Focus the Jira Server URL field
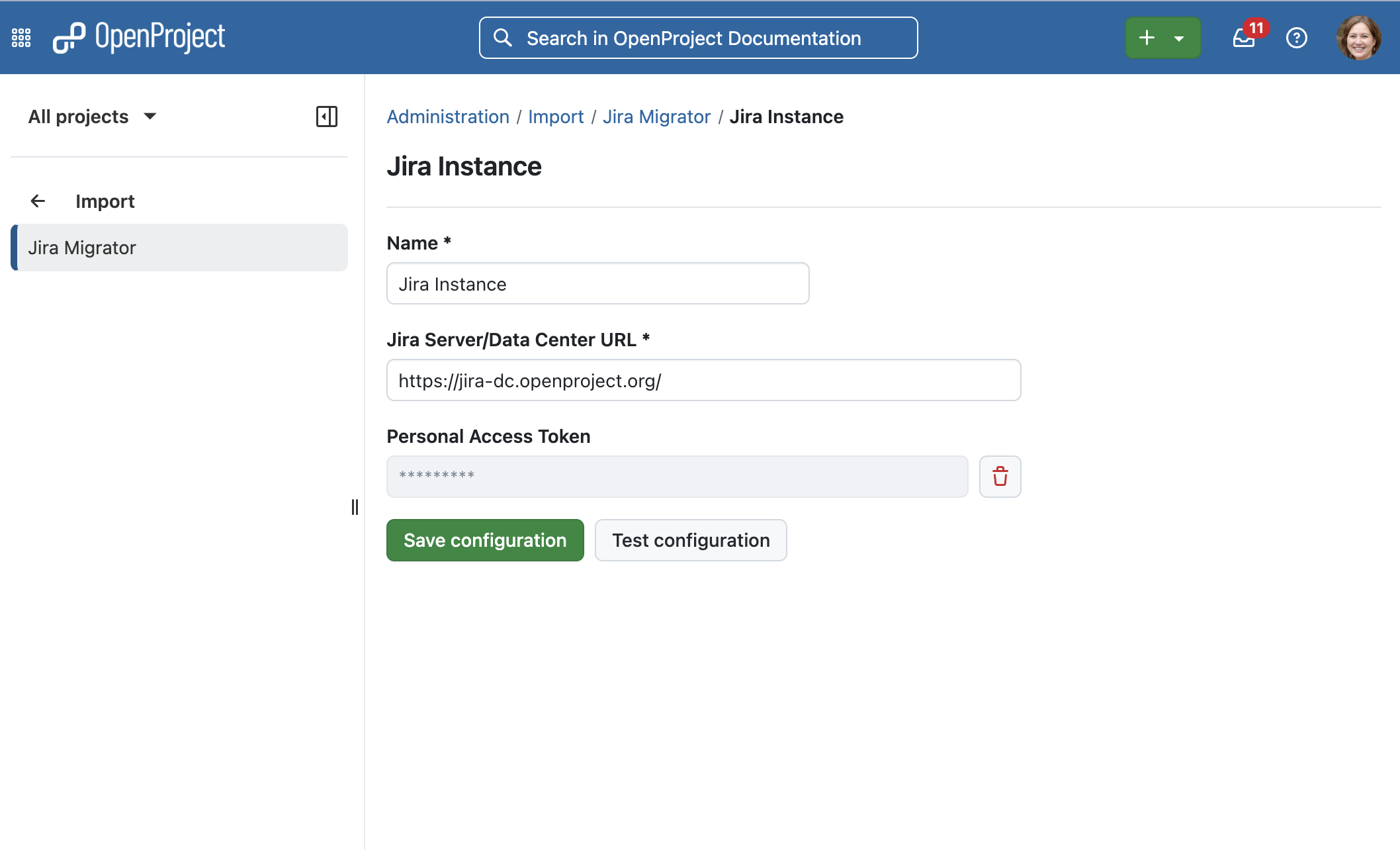The width and height of the screenshot is (1400, 850). click(704, 380)
